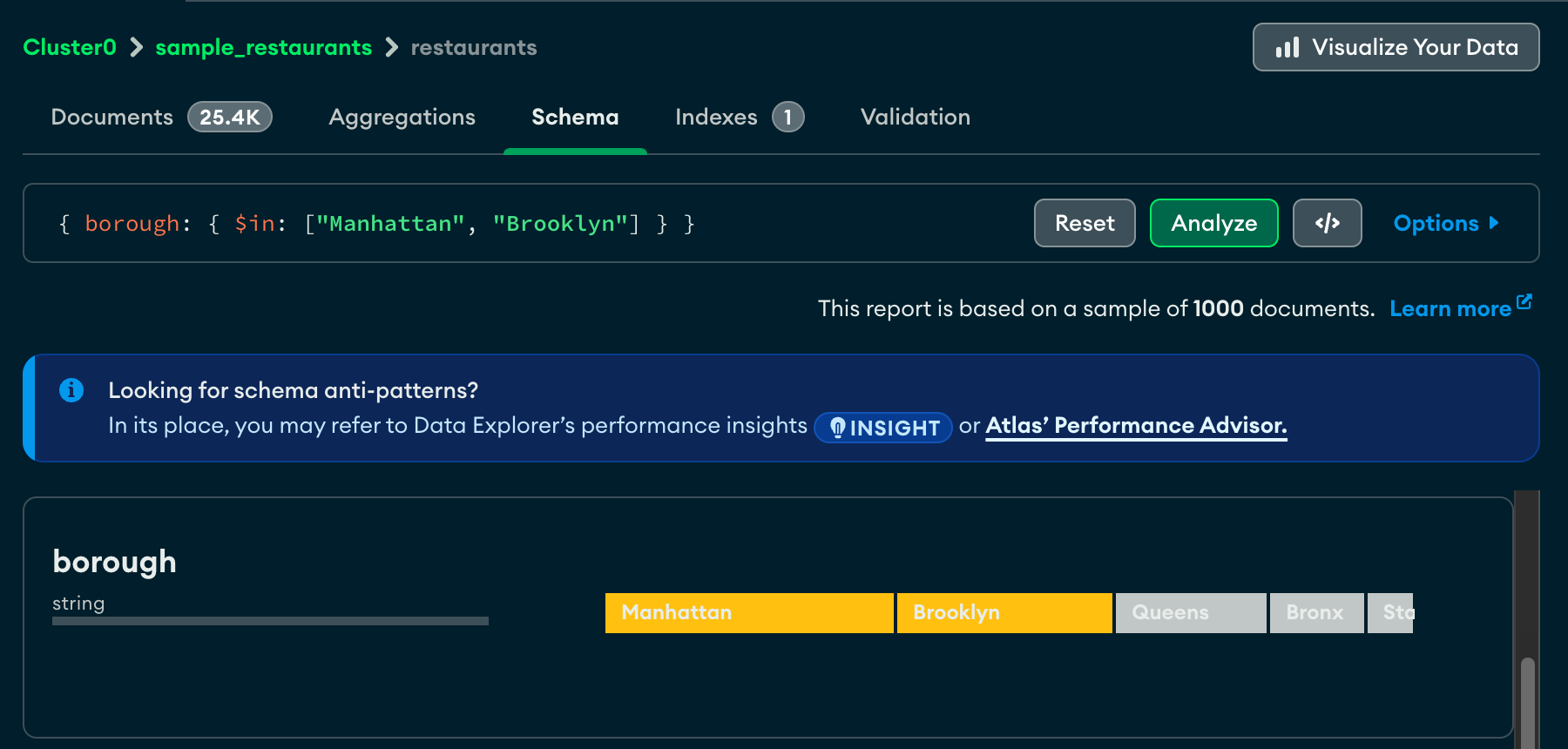
Task: Select the Schema tab
Action: click(575, 117)
